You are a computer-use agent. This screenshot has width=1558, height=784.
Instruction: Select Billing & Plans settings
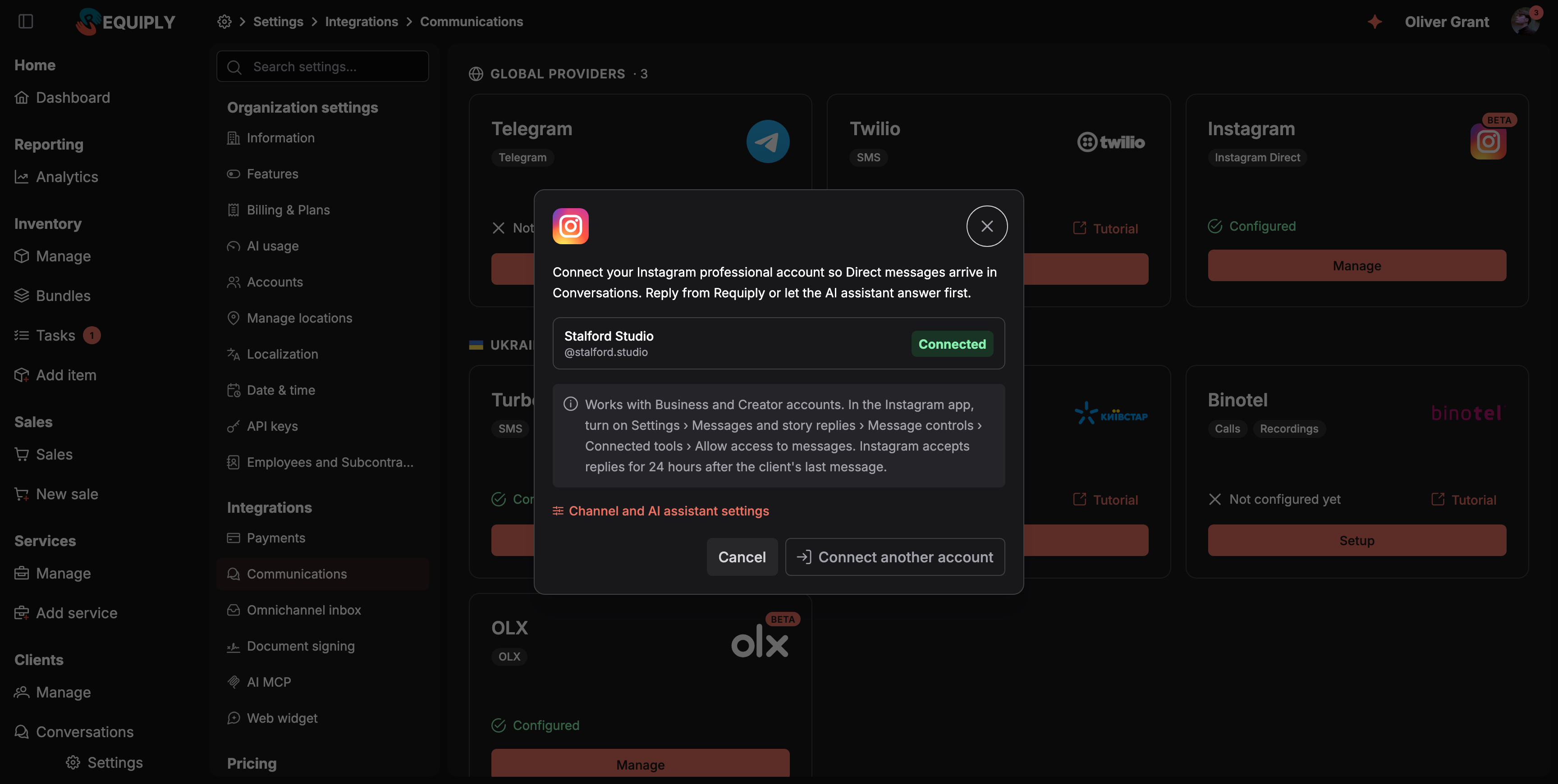pos(322,210)
